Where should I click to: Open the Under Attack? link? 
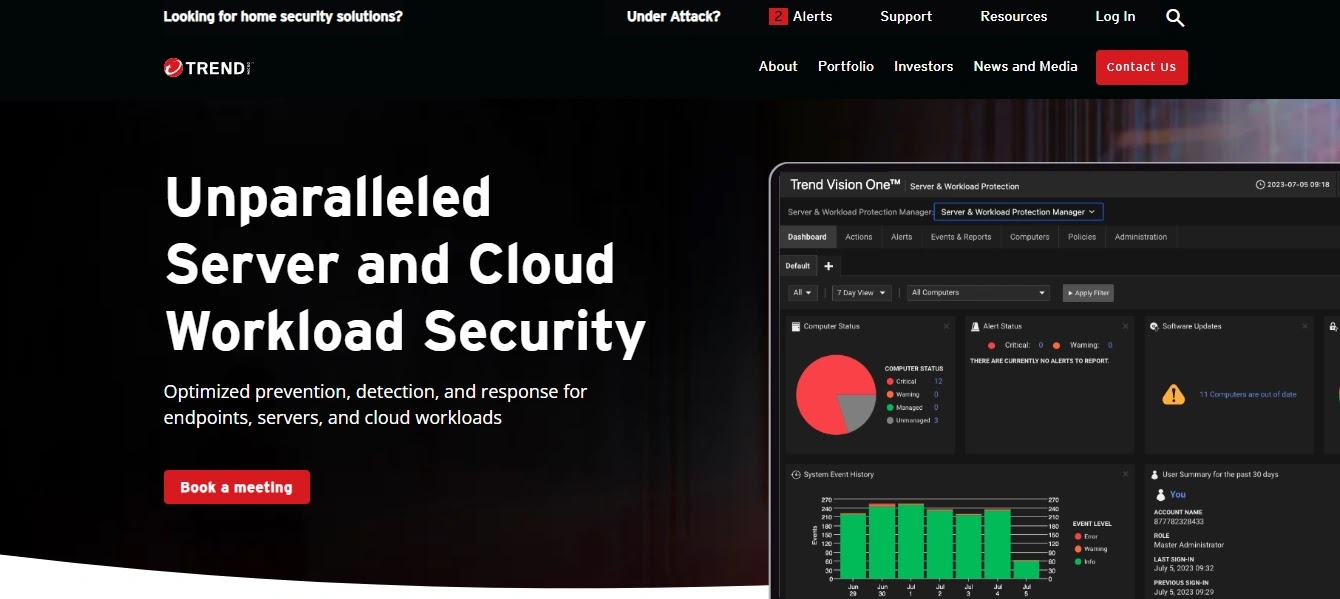pos(673,16)
